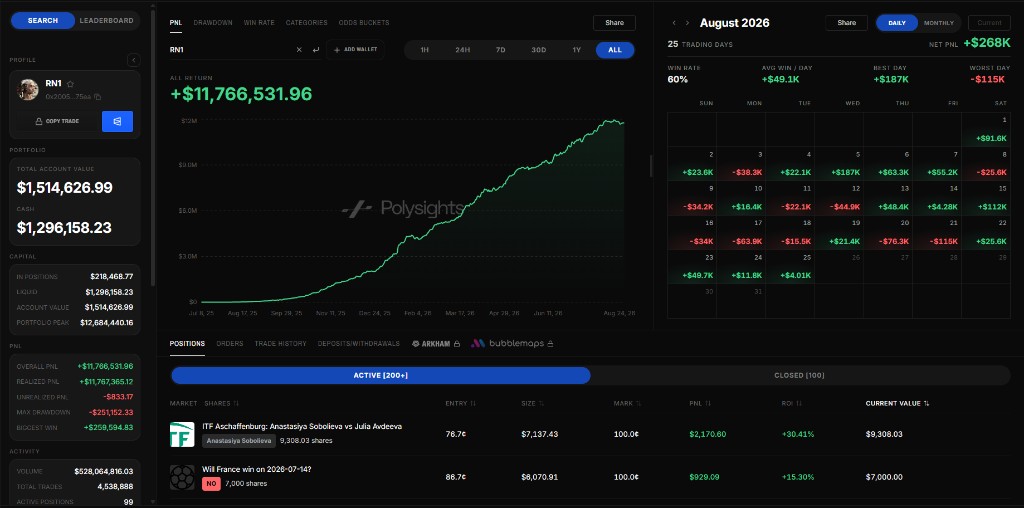This screenshot has height=508, width=1024.
Task: Sort positions by Shares column
Action: pyautogui.click(x=222, y=404)
